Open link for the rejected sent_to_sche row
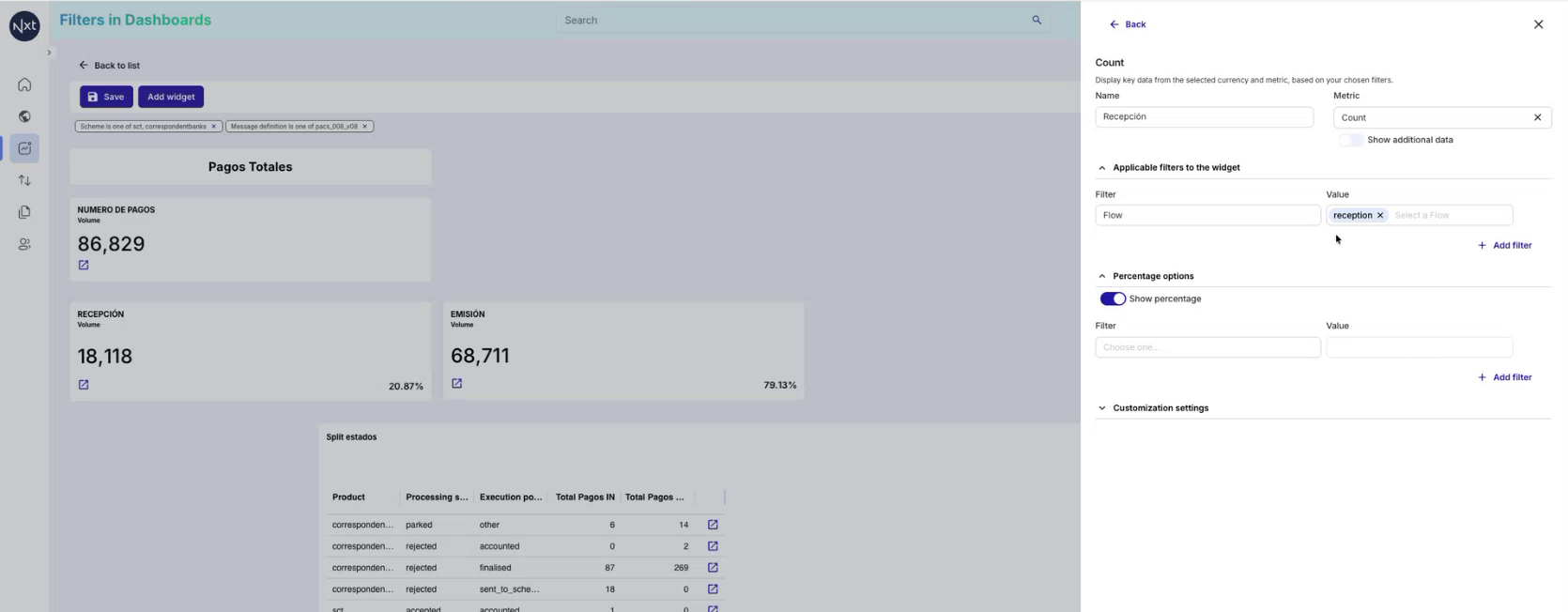Image resolution: width=1568 pixels, height=612 pixels. point(713,589)
